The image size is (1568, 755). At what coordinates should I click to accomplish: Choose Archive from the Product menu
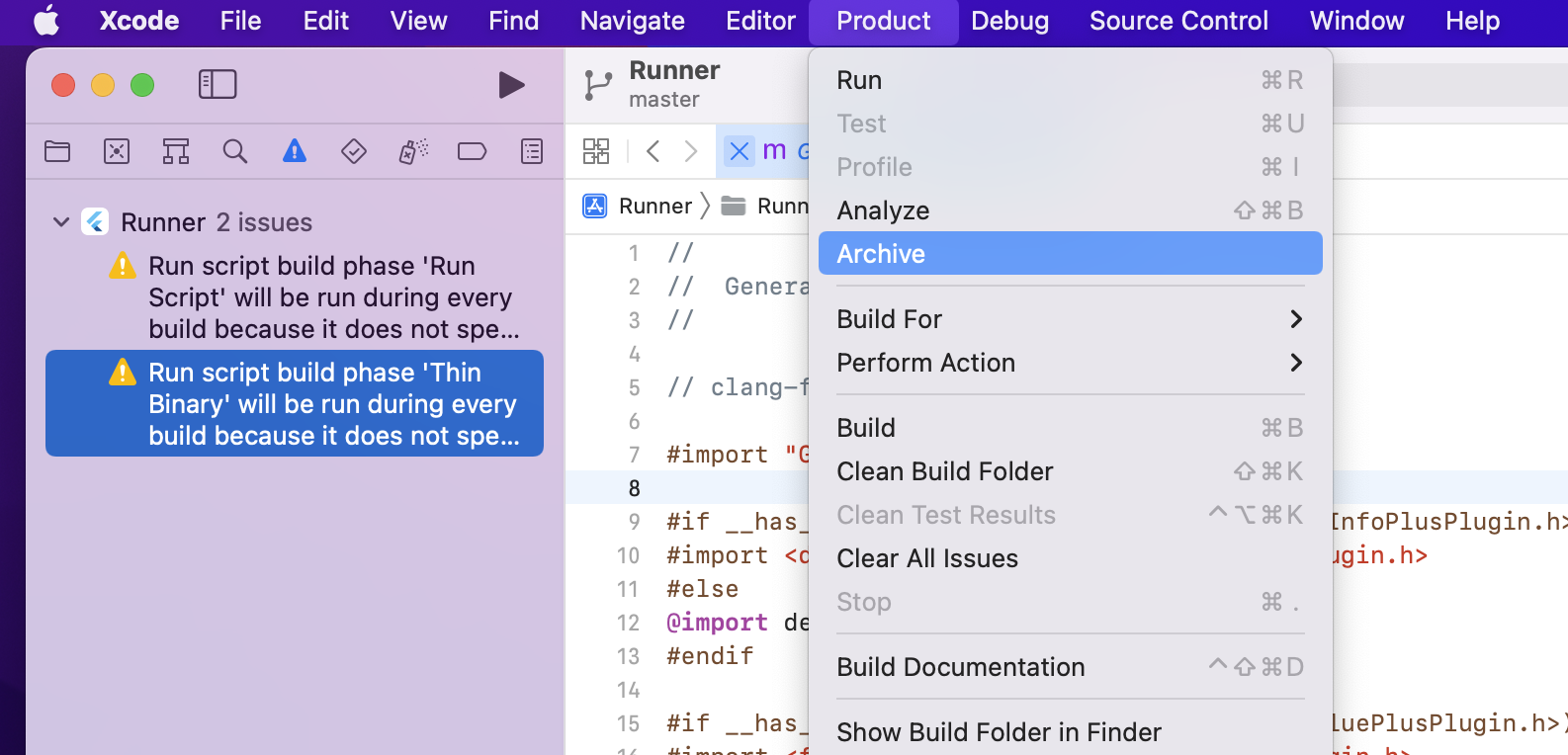[1071, 254]
